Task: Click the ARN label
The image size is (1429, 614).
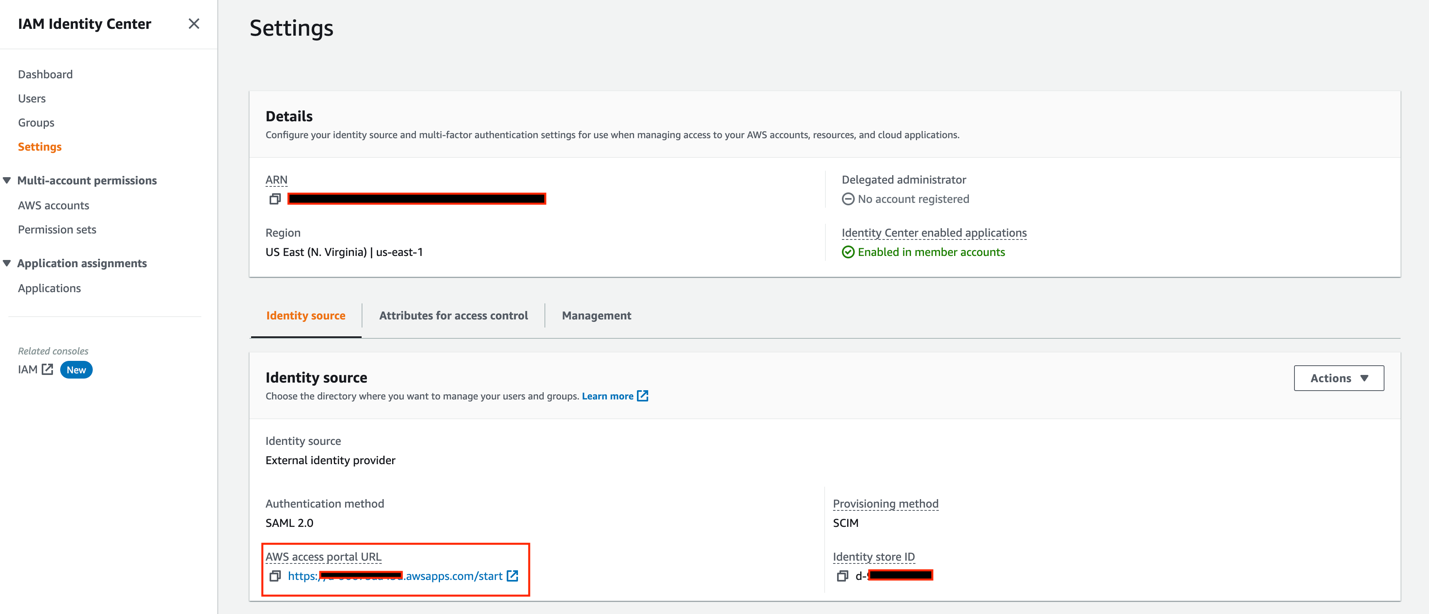Action: point(276,180)
